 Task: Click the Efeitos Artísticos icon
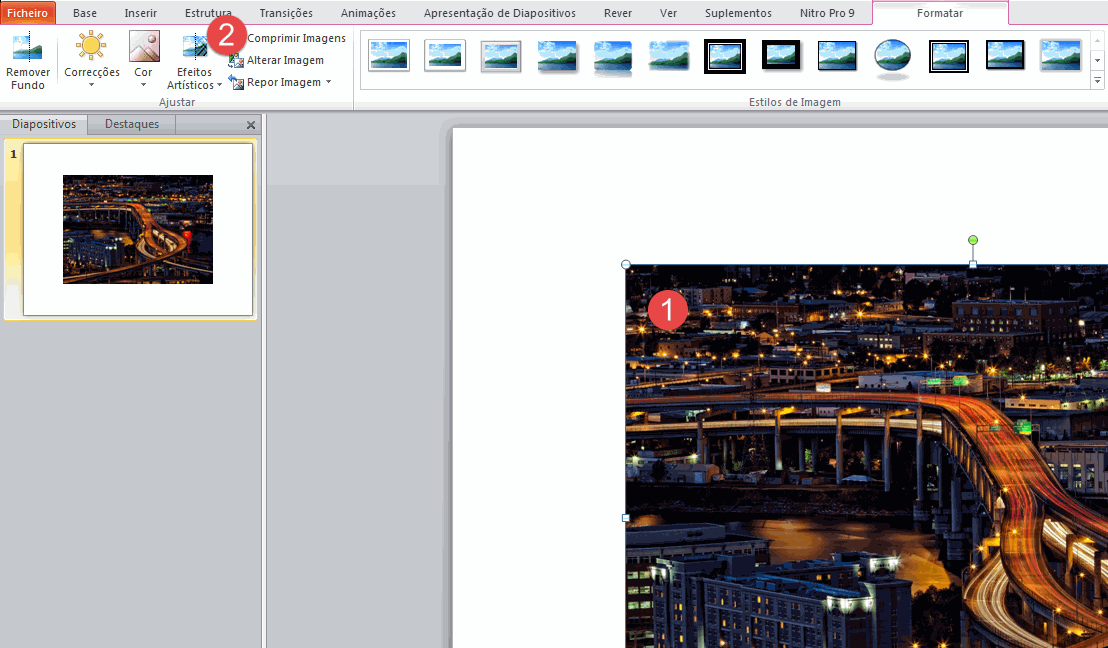click(194, 47)
